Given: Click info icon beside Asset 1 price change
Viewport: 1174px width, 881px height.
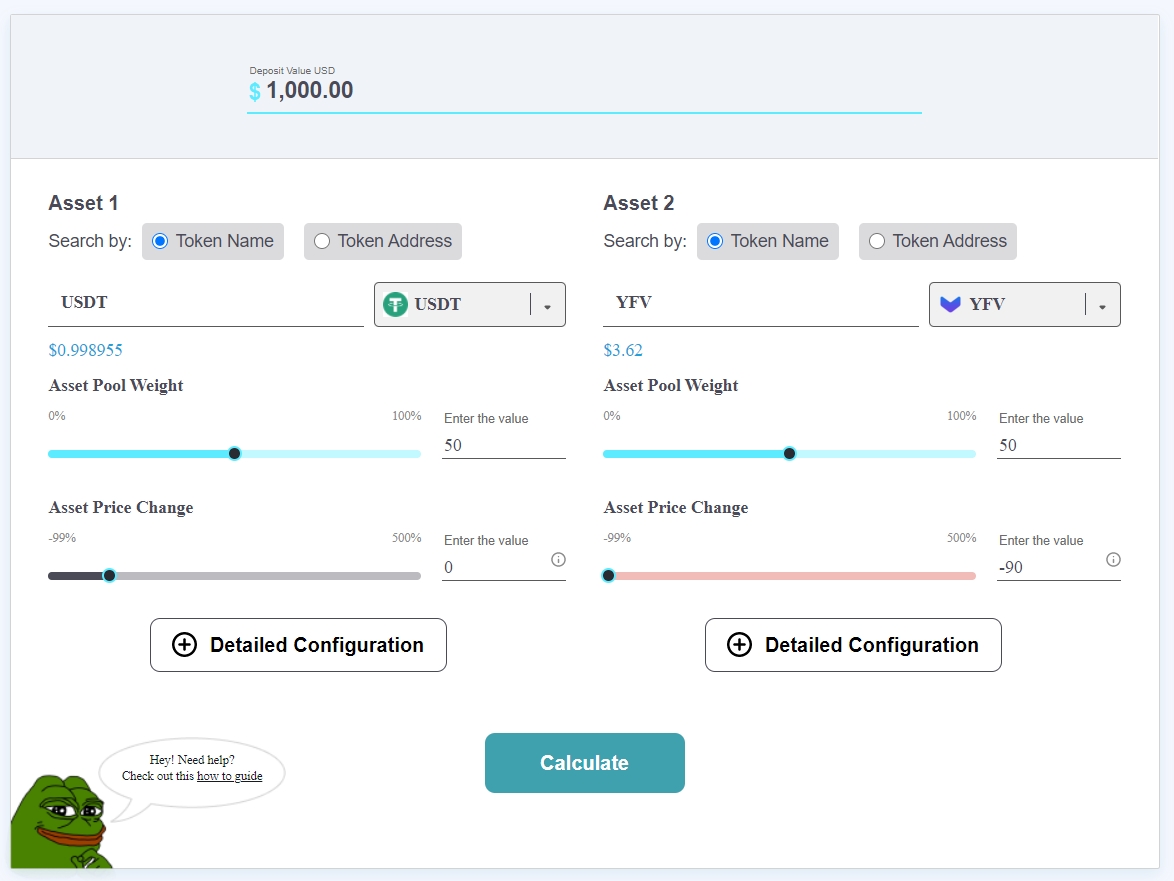Looking at the screenshot, I should pyautogui.click(x=558, y=559).
